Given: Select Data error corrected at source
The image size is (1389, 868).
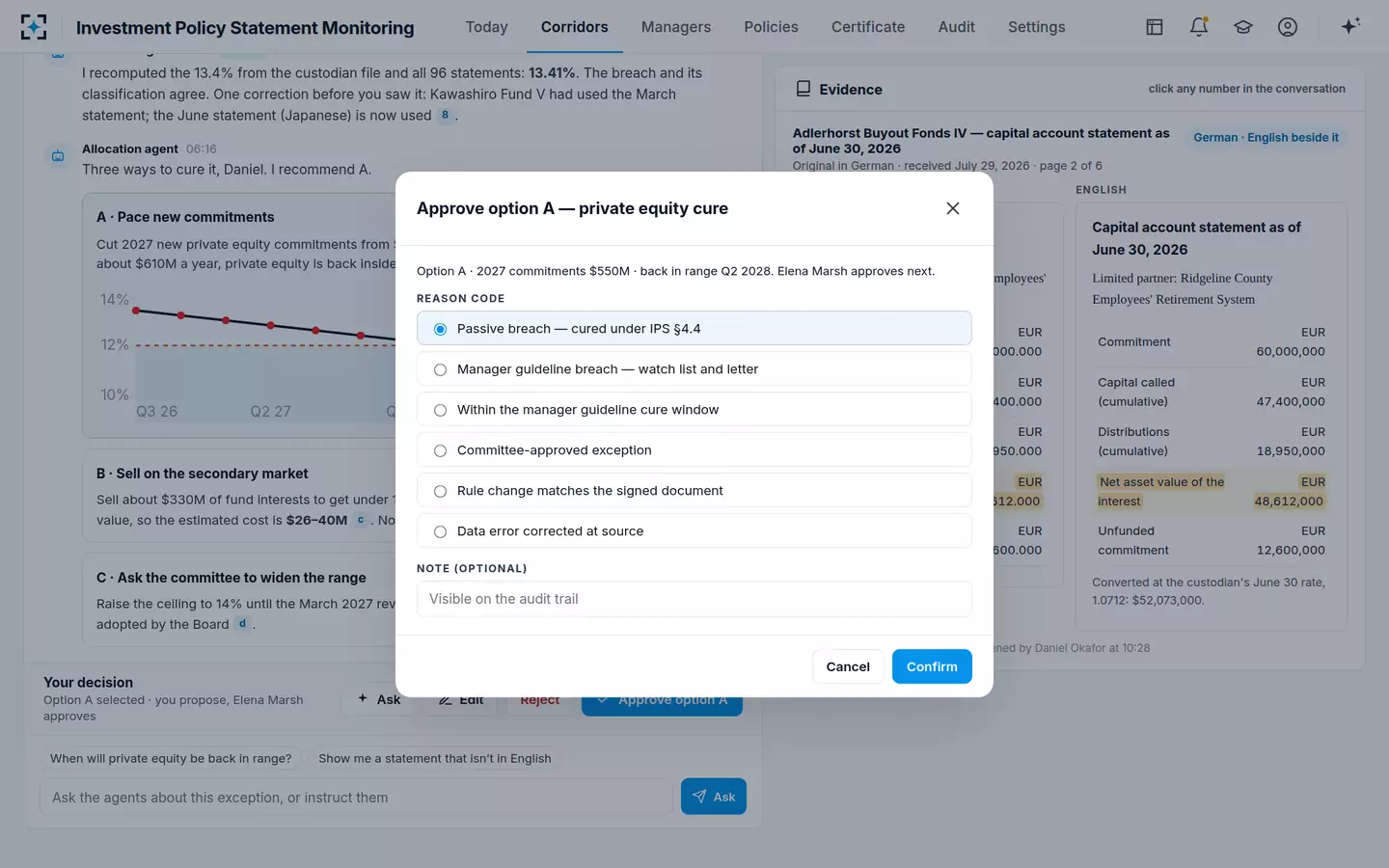Looking at the screenshot, I should pyautogui.click(x=694, y=531).
